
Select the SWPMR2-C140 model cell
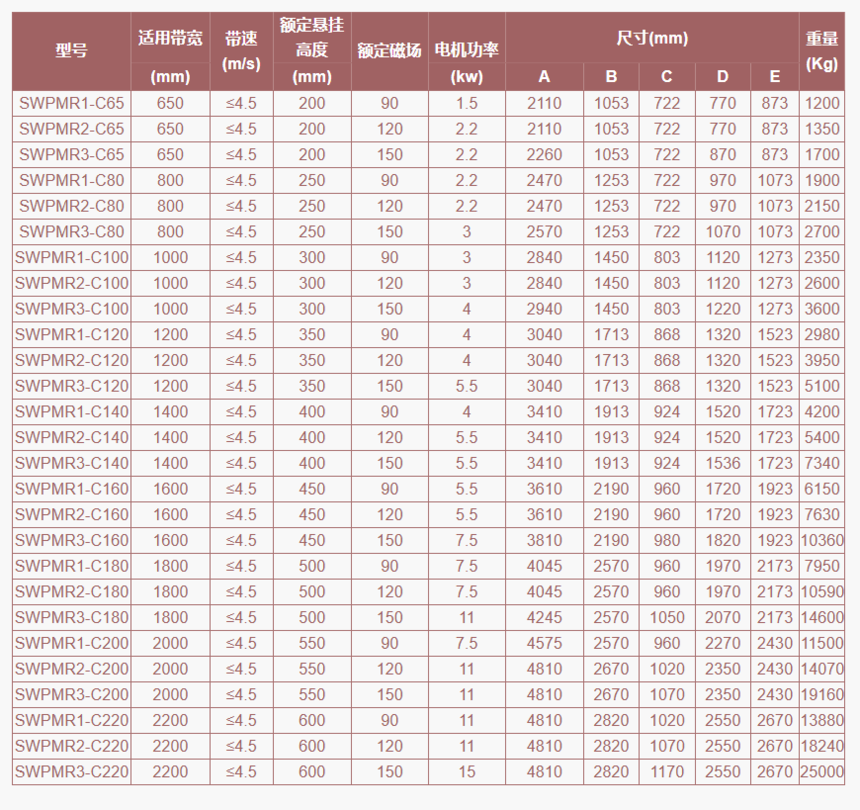pos(71,437)
